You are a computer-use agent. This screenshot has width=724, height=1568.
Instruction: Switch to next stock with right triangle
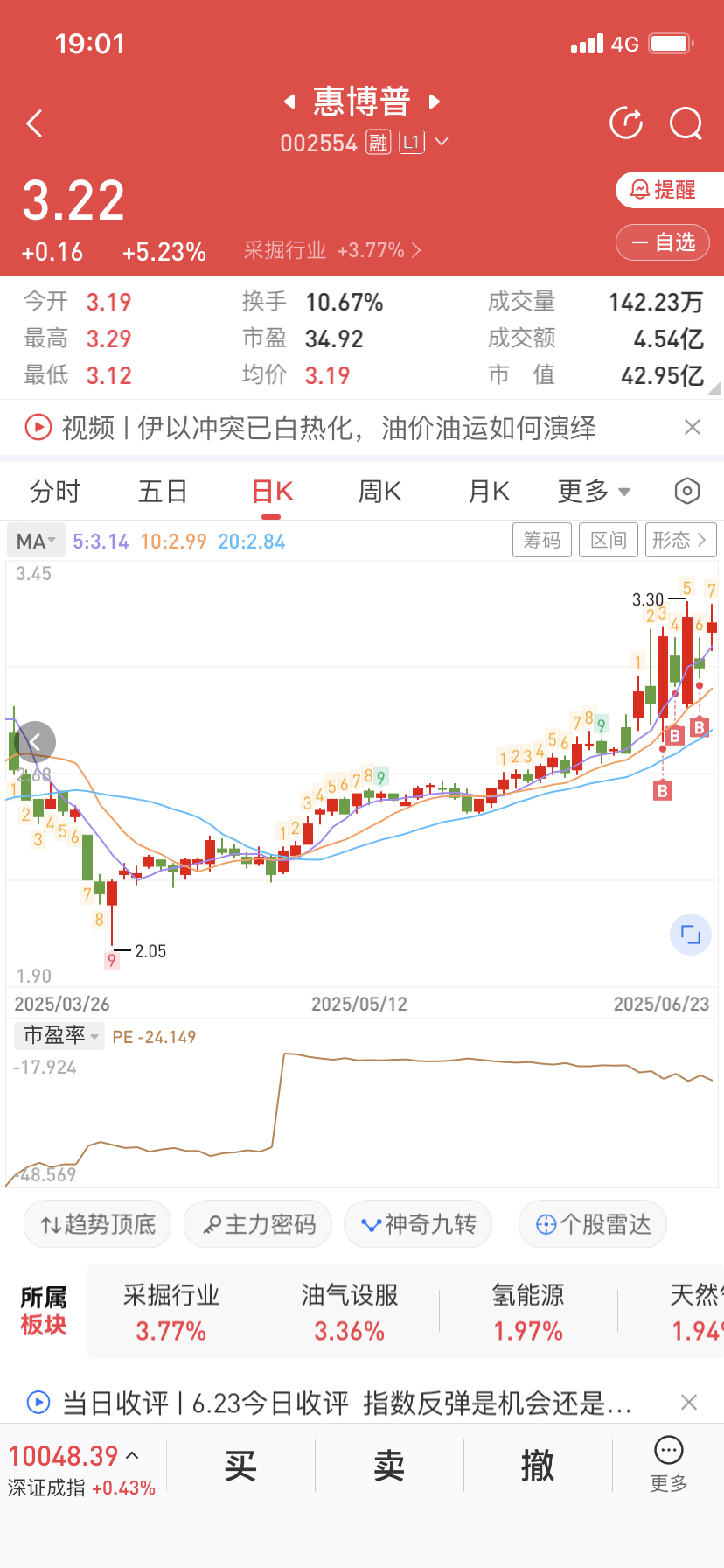click(435, 101)
